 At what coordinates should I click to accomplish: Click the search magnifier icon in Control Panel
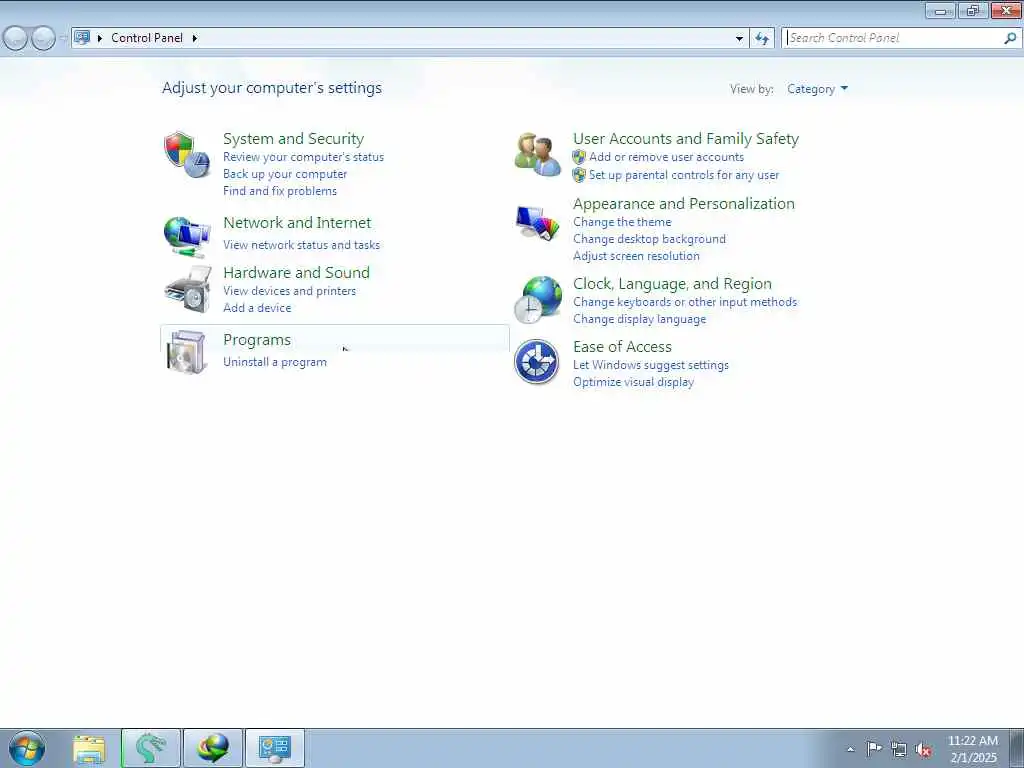1010,38
